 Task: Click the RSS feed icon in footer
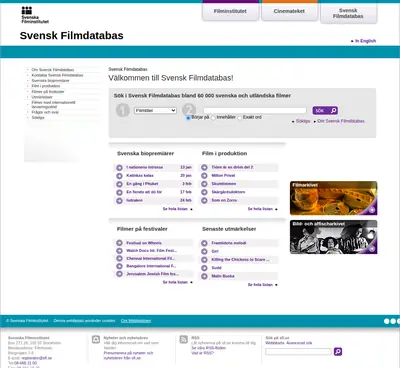(x=184, y=340)
